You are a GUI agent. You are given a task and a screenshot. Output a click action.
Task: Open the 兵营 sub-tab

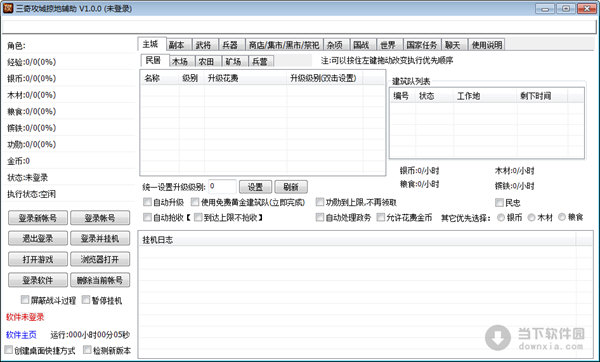(261, 61)
